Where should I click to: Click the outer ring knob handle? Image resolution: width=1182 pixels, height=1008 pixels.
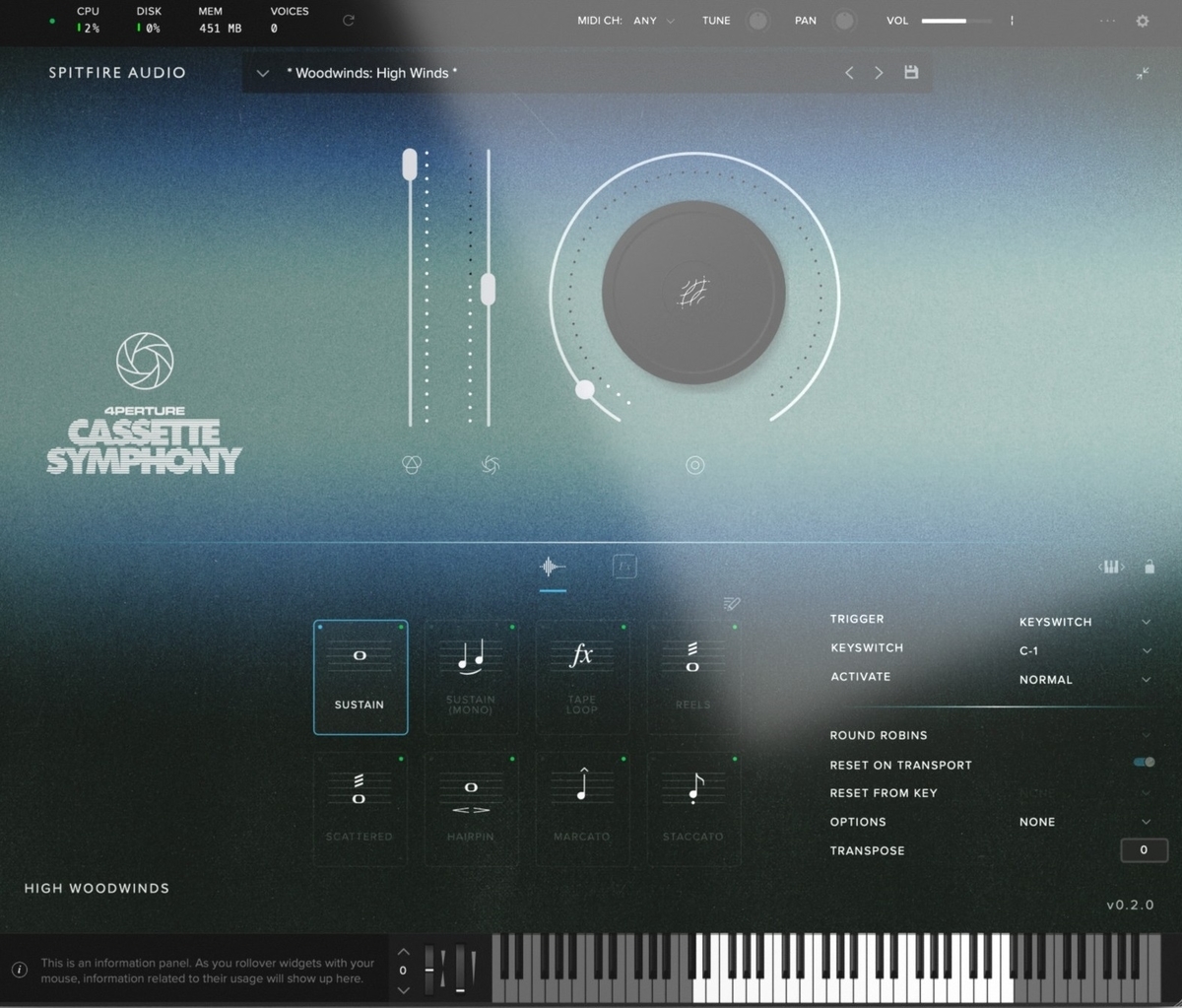pyautogui.click(x=585, y=389)
